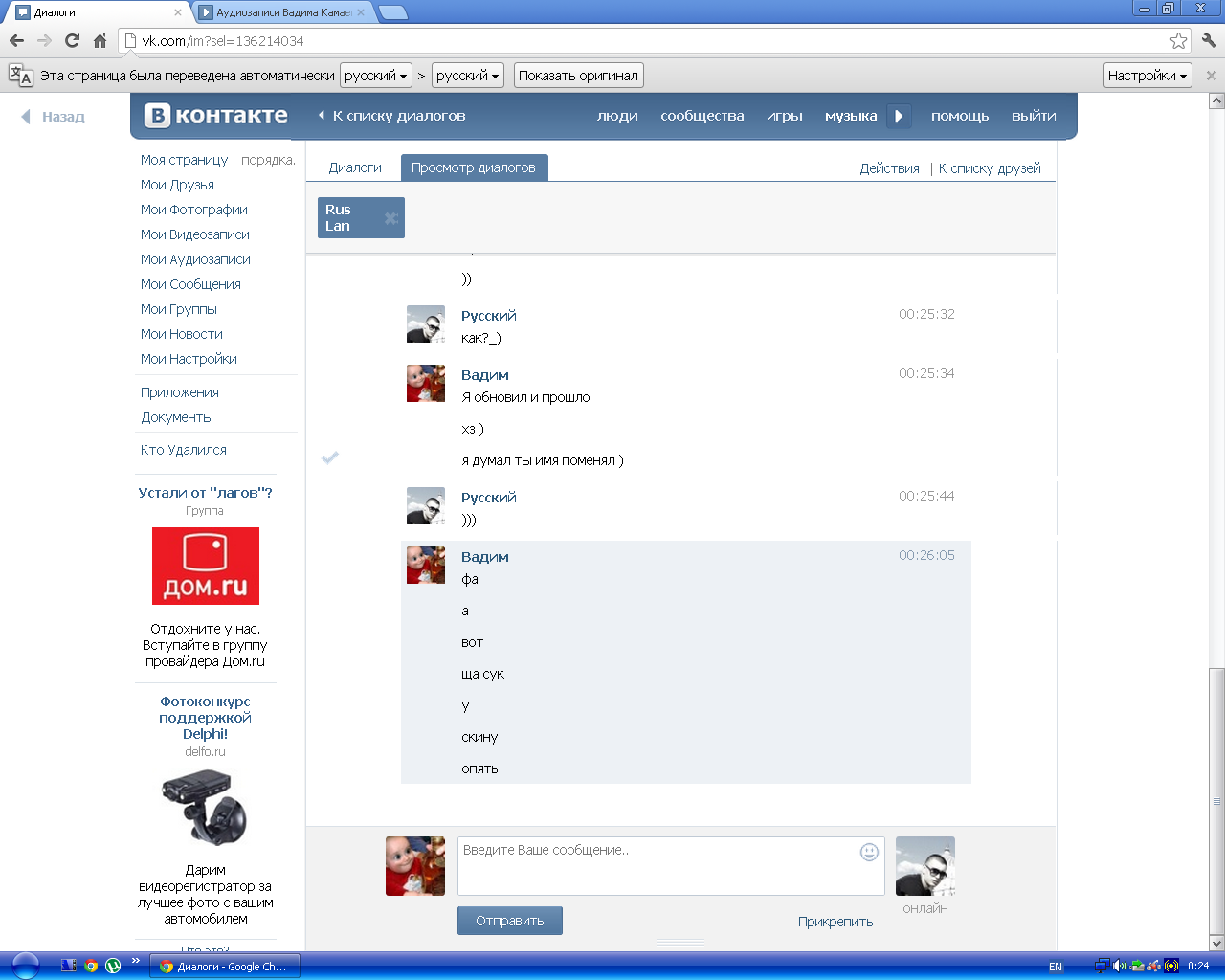Close the Диалоги browser tab
Screen dimensions: 1225x980
177,12
